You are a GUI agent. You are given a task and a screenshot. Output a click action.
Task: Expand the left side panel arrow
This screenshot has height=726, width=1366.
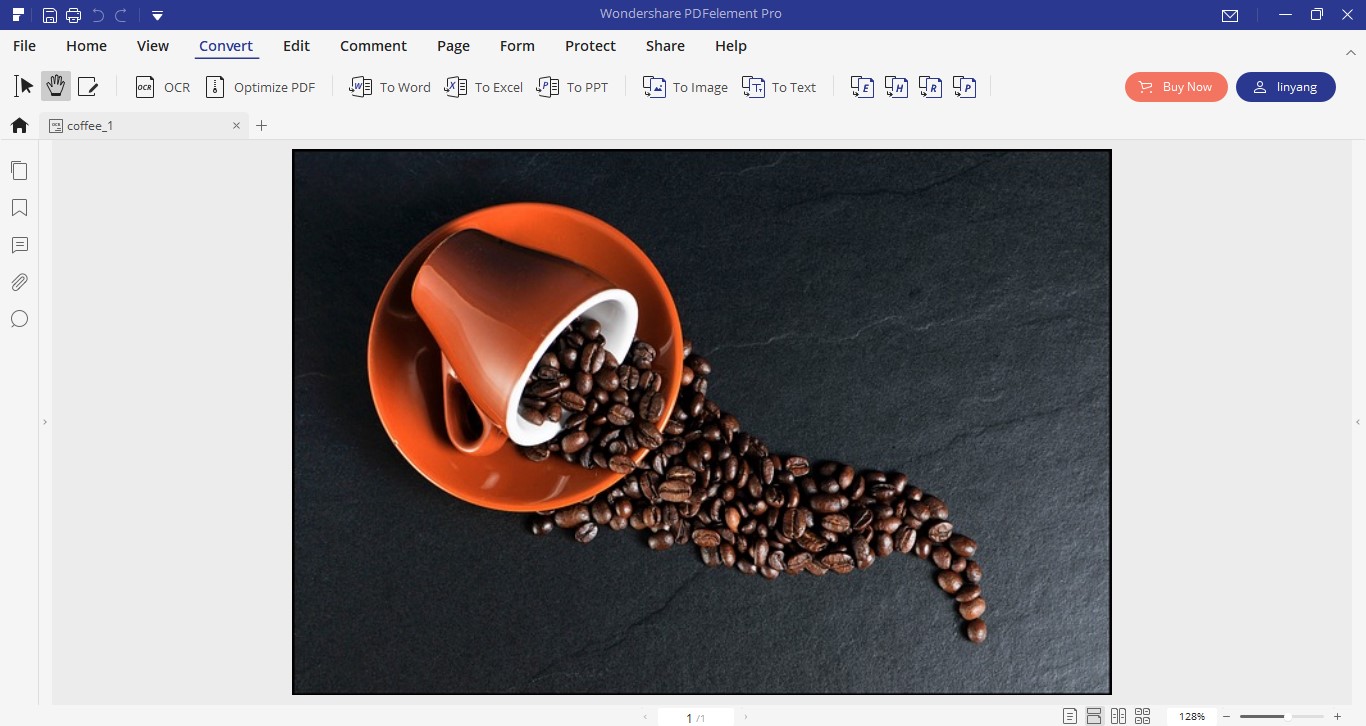point(45,422)
